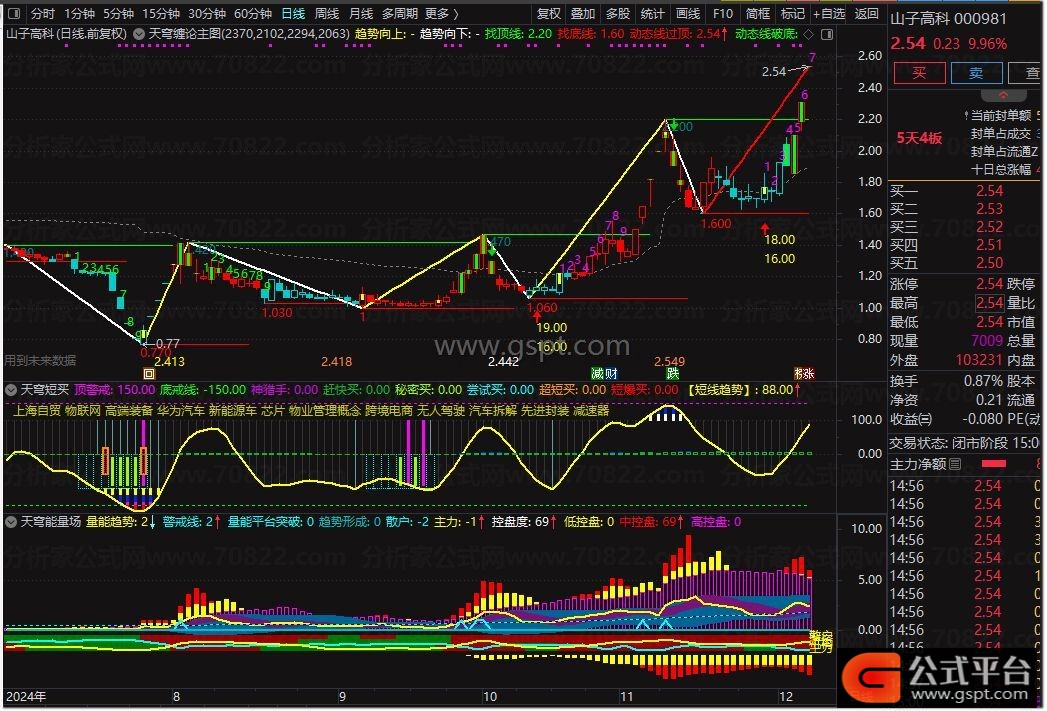This screenshot has width=1047, height=711.
Task: Click the 标记 mark button
Action: (793, 13)
